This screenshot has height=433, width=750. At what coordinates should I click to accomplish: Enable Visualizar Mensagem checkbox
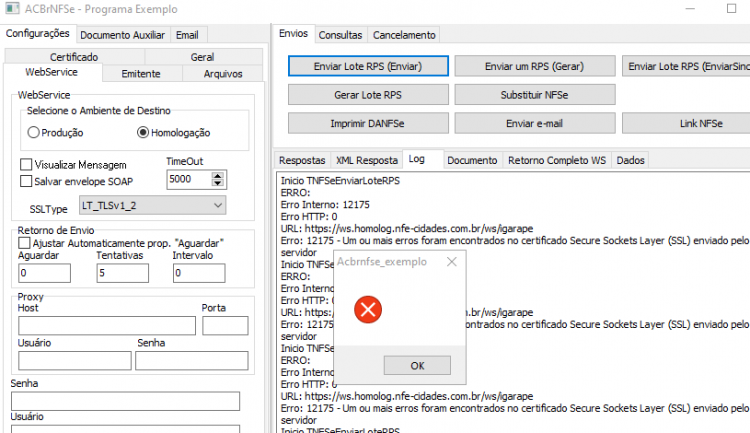(x=26, y=165)
